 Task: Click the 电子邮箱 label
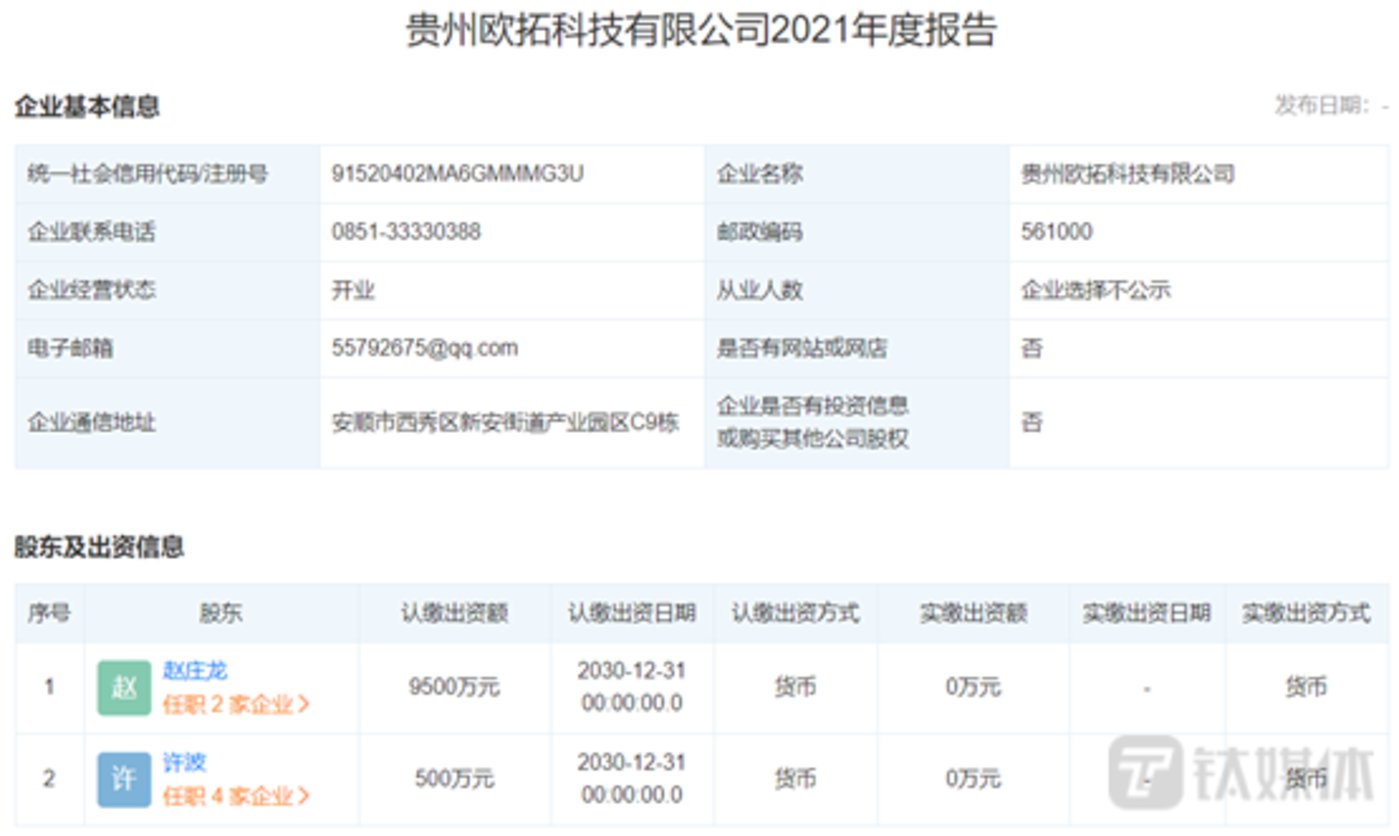pos(70,348)
